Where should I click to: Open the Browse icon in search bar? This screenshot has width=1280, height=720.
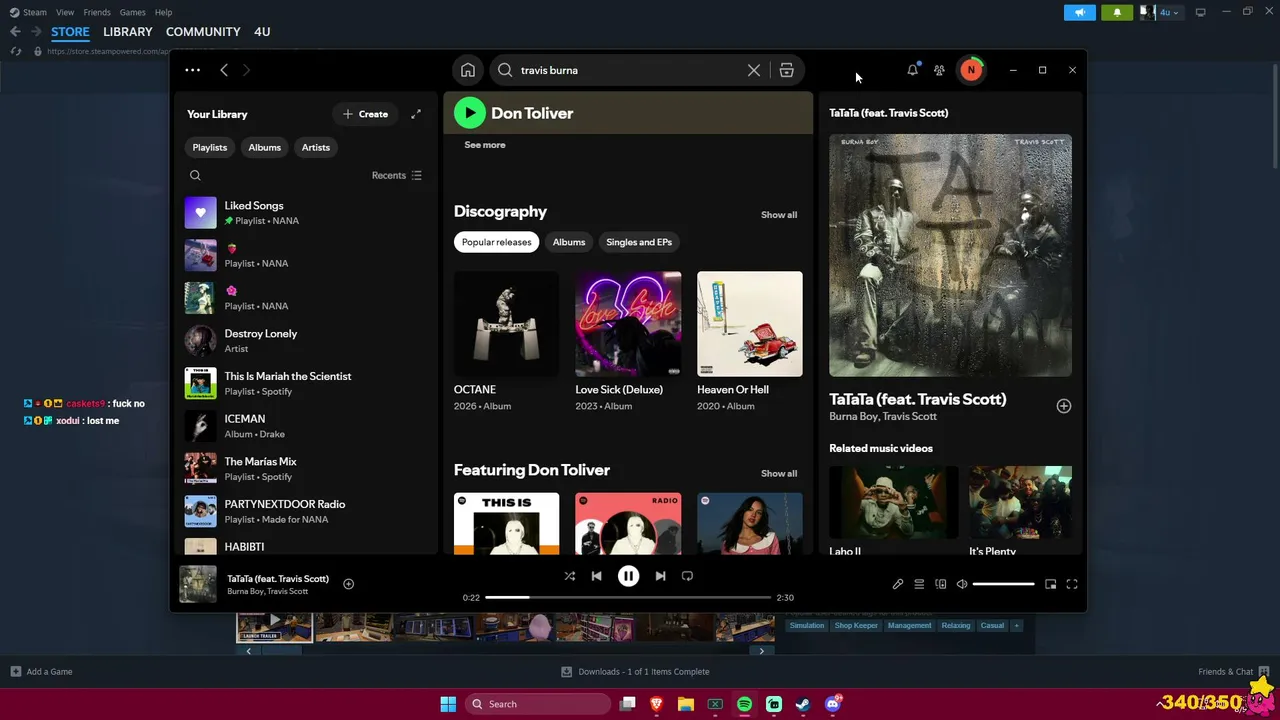click(787, 70)
